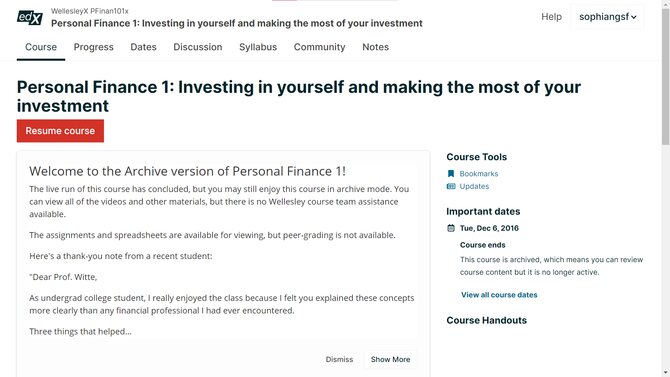Open the Community tab
670x377 pixels.
320,47
